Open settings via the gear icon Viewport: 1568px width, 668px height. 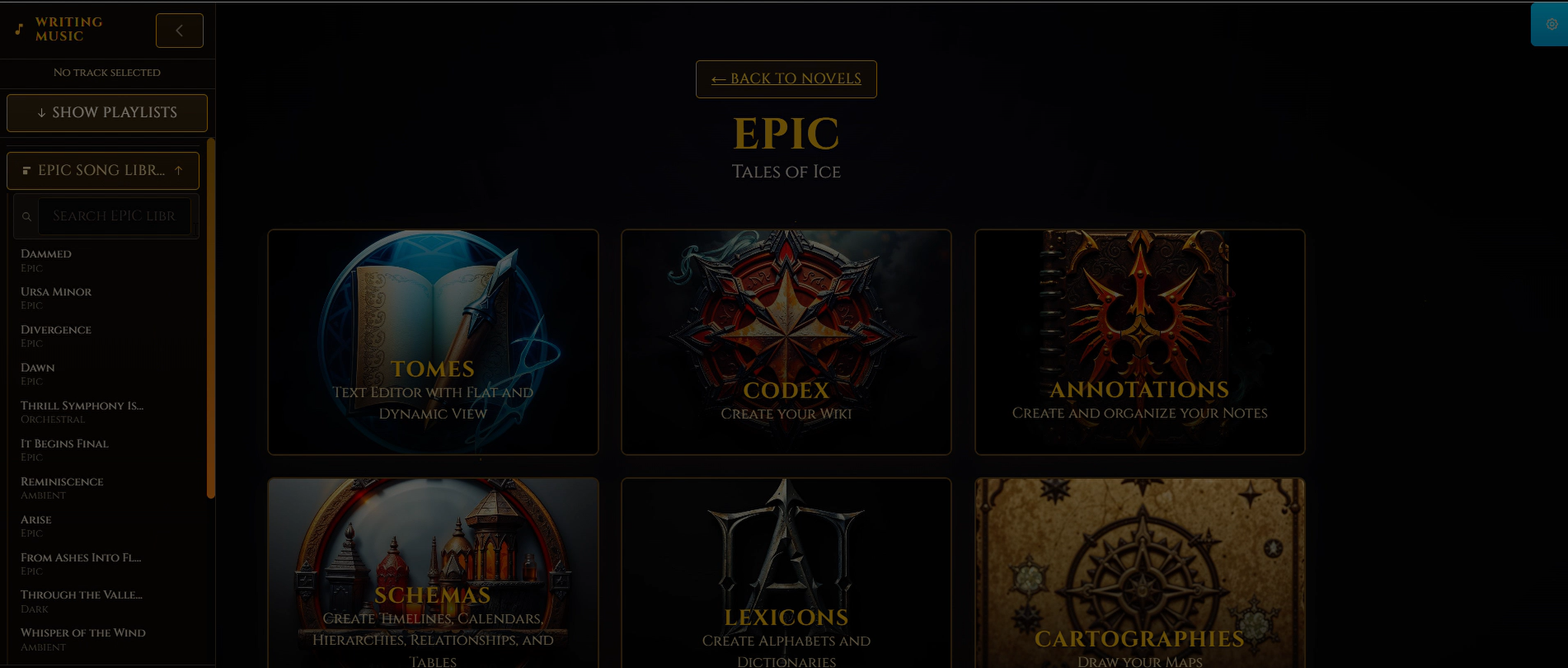pos(1552,24)
